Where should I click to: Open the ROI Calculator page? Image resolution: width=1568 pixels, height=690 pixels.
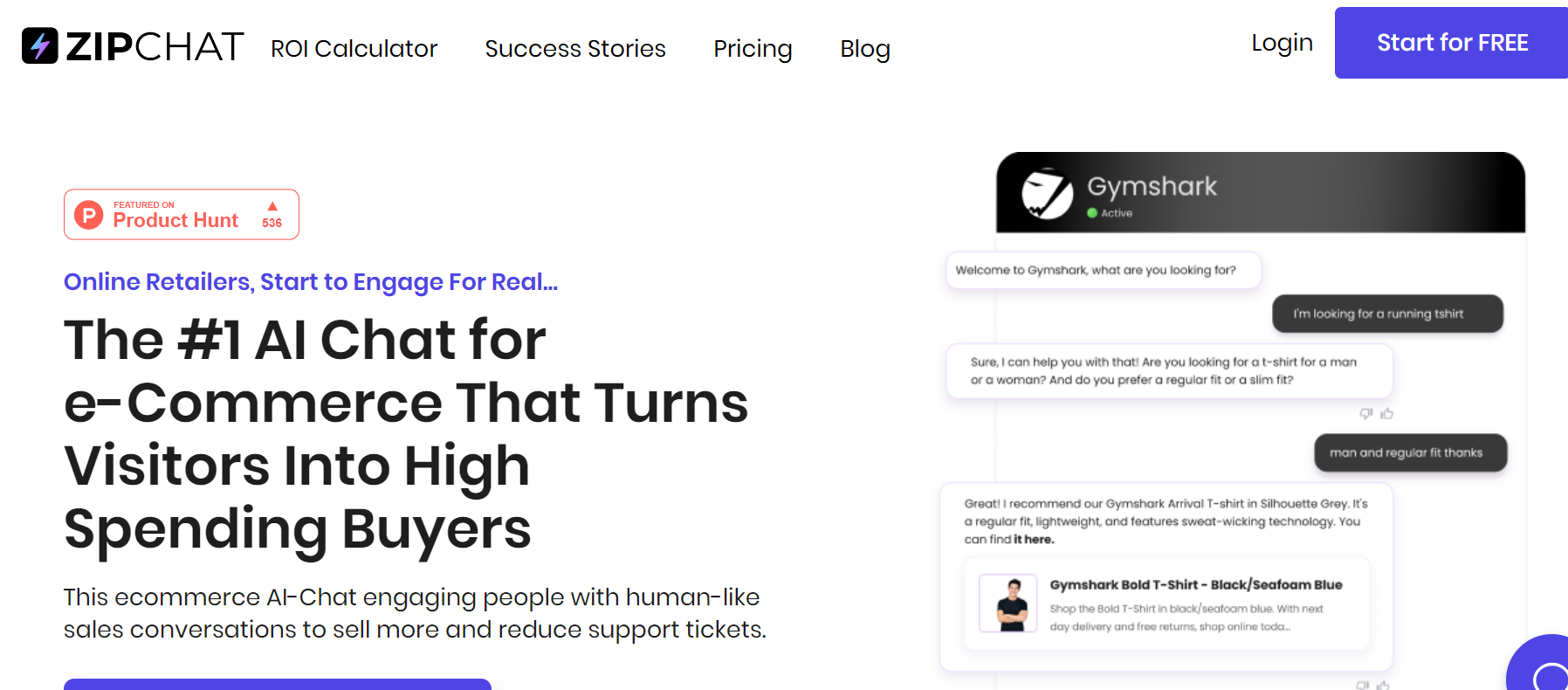tap(354, 49)
